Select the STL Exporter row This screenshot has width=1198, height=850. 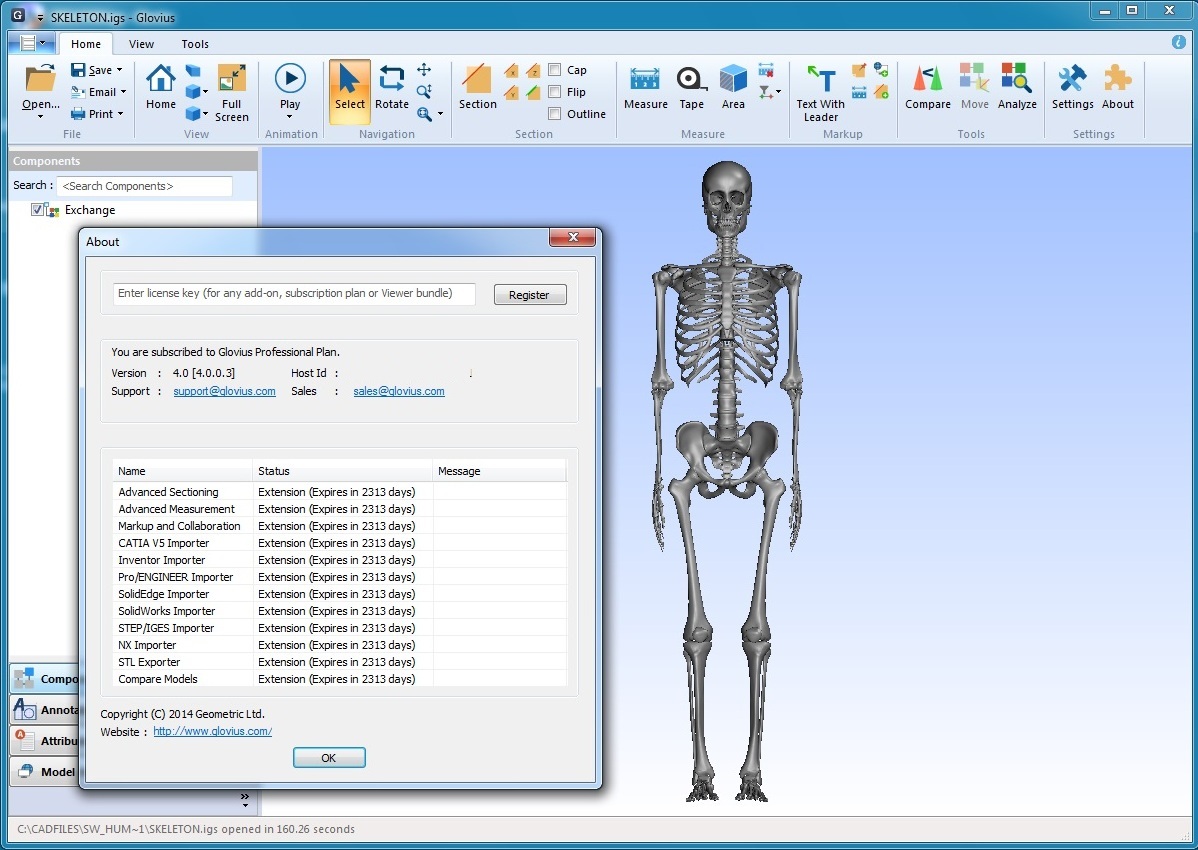coord(340,662)
